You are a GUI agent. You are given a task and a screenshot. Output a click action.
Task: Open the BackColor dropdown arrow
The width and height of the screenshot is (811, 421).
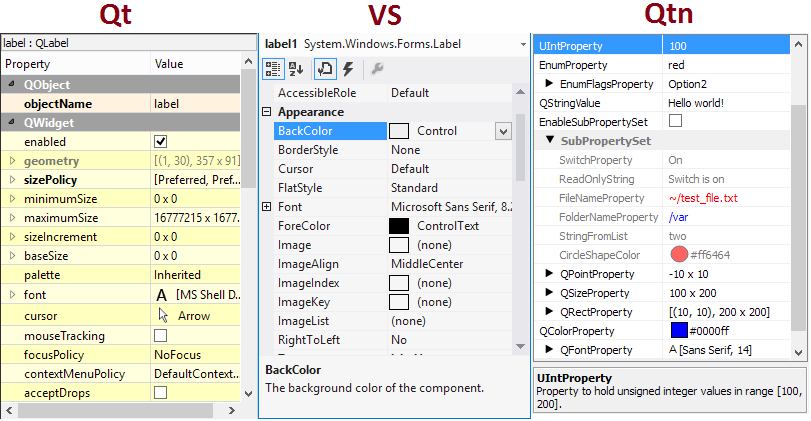pos(503,131)
